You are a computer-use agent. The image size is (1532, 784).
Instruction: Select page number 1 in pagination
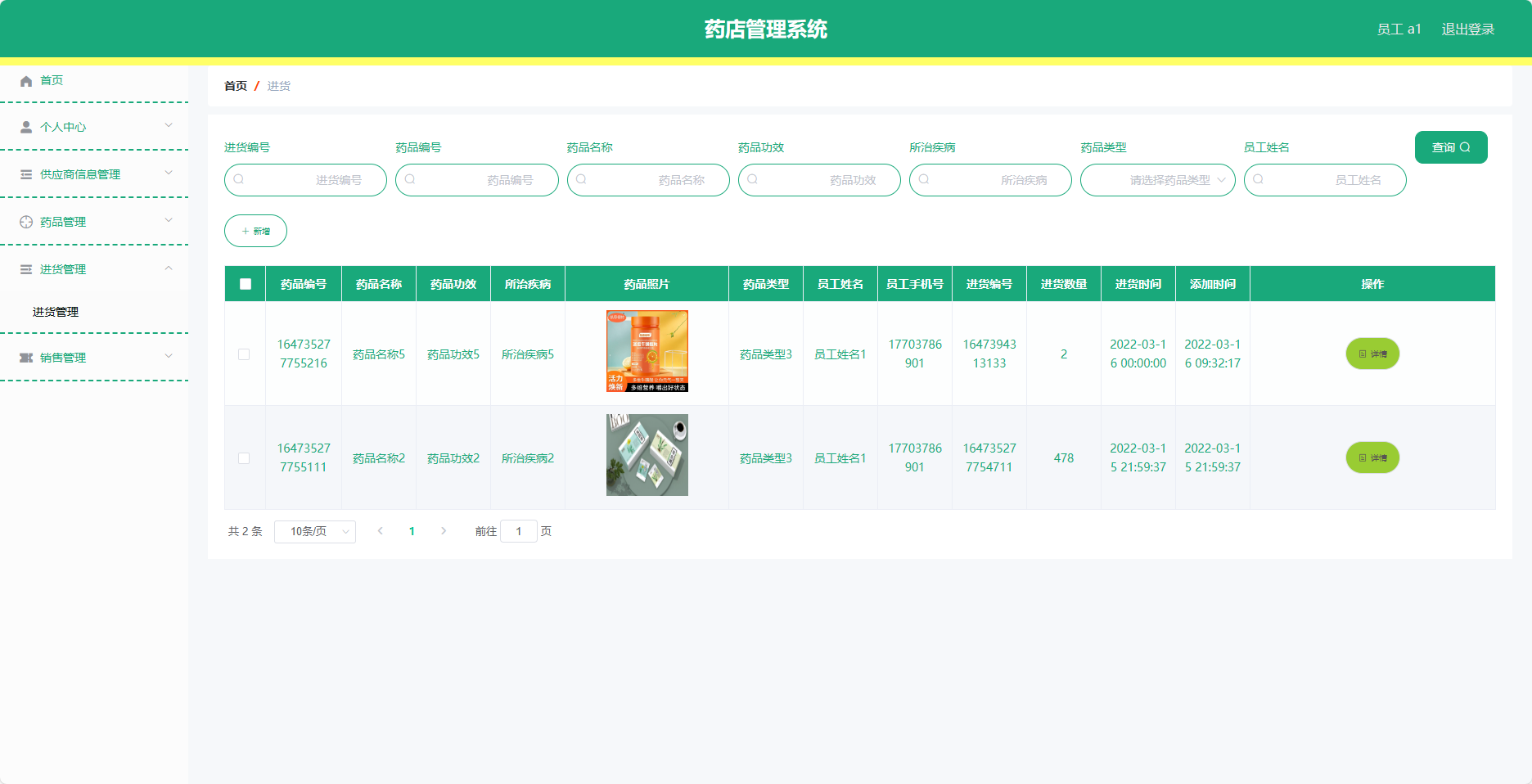coord(412,531)
